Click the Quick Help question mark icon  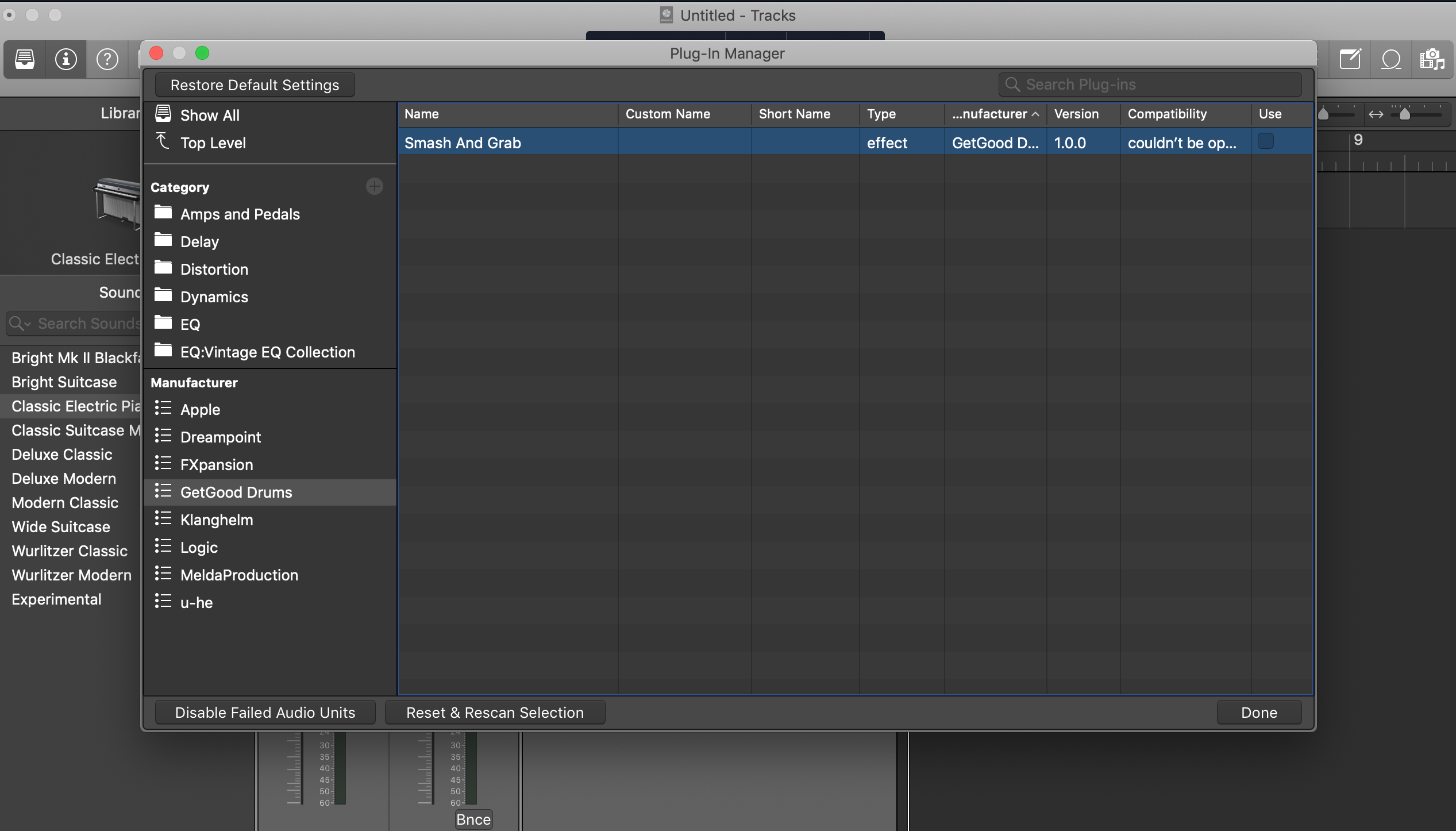tap(107, 59)
